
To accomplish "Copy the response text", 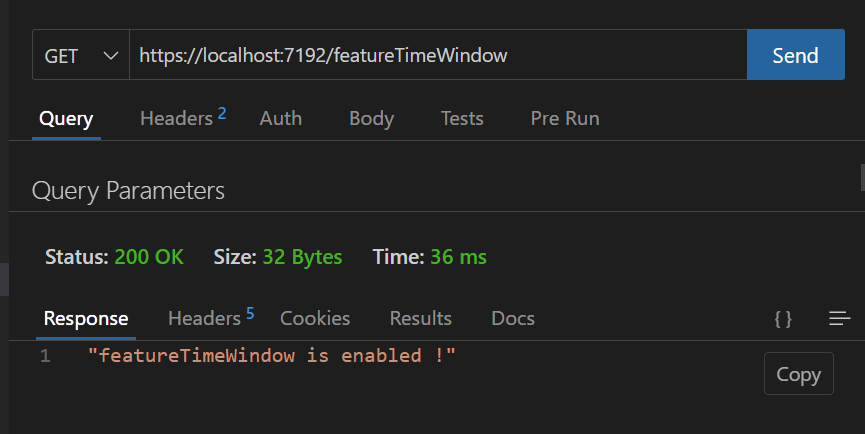I will tap(799, 374).
